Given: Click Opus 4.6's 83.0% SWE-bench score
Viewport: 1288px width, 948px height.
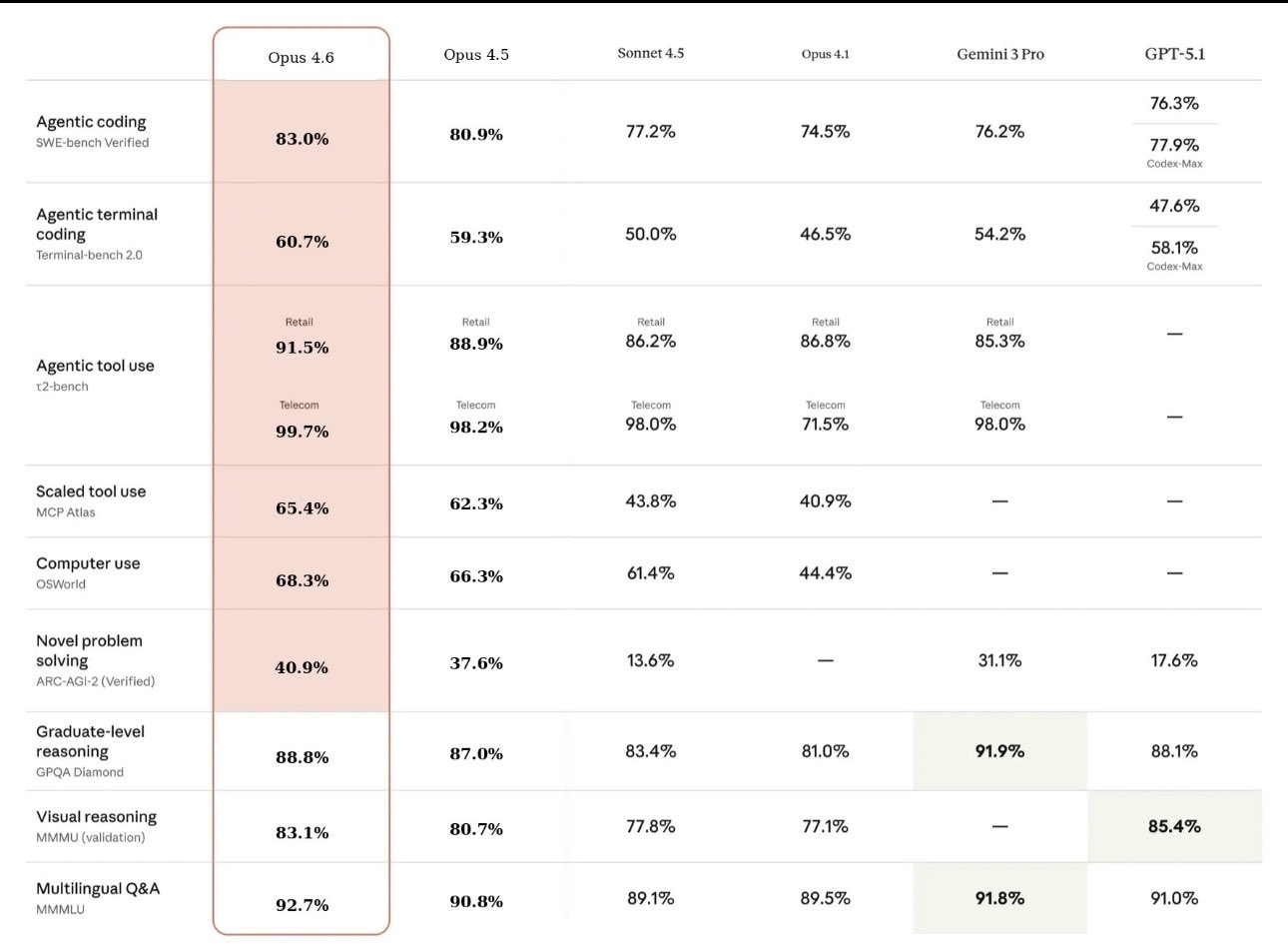Looking at the screenshot, I should (x=302, y=139).
